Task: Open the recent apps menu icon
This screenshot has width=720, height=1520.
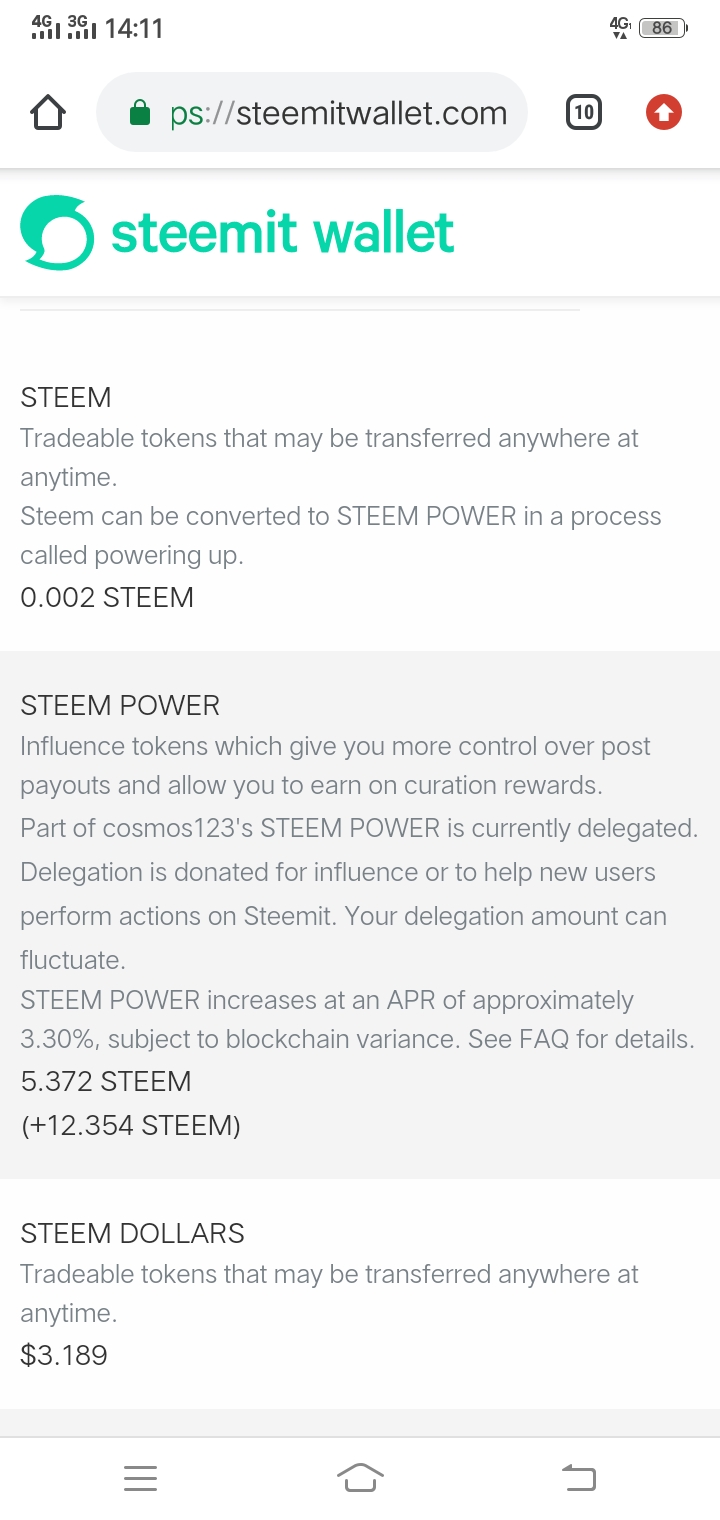Action: pos(140,1478)
